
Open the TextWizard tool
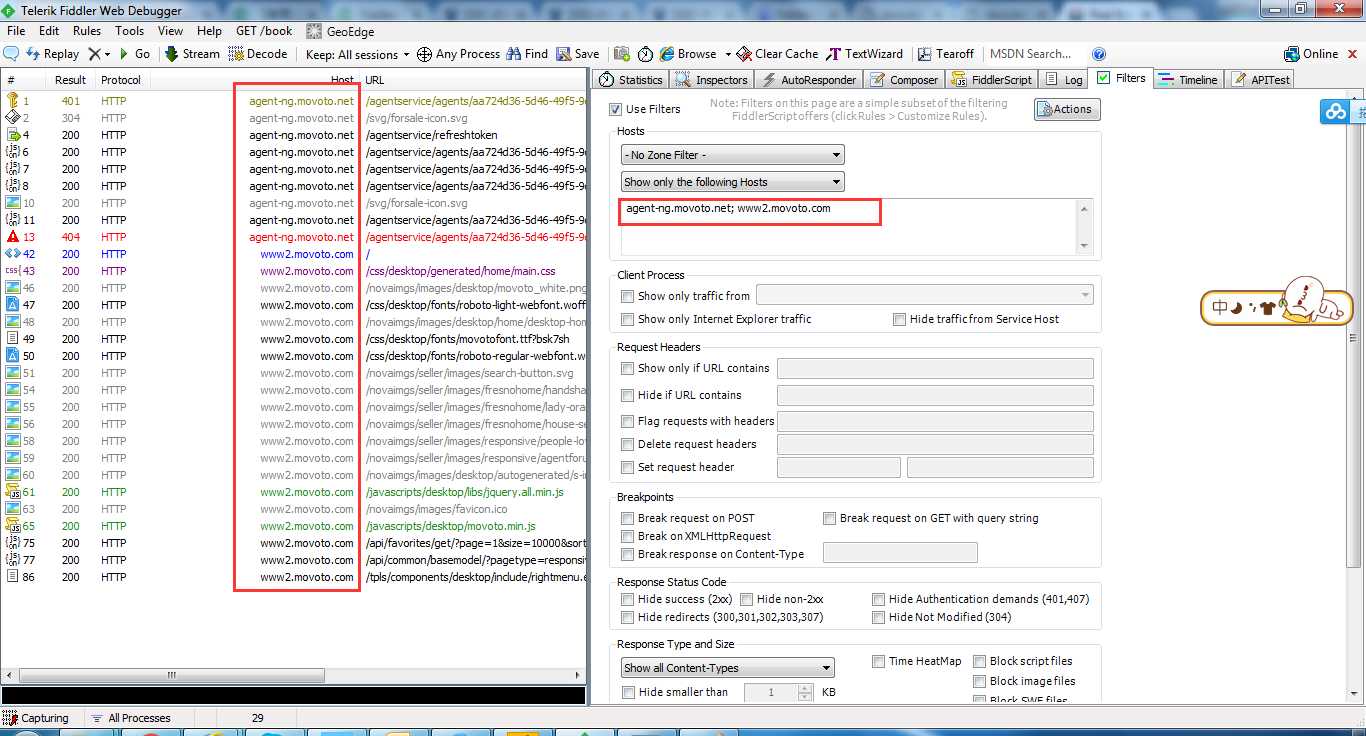point(864,54)
